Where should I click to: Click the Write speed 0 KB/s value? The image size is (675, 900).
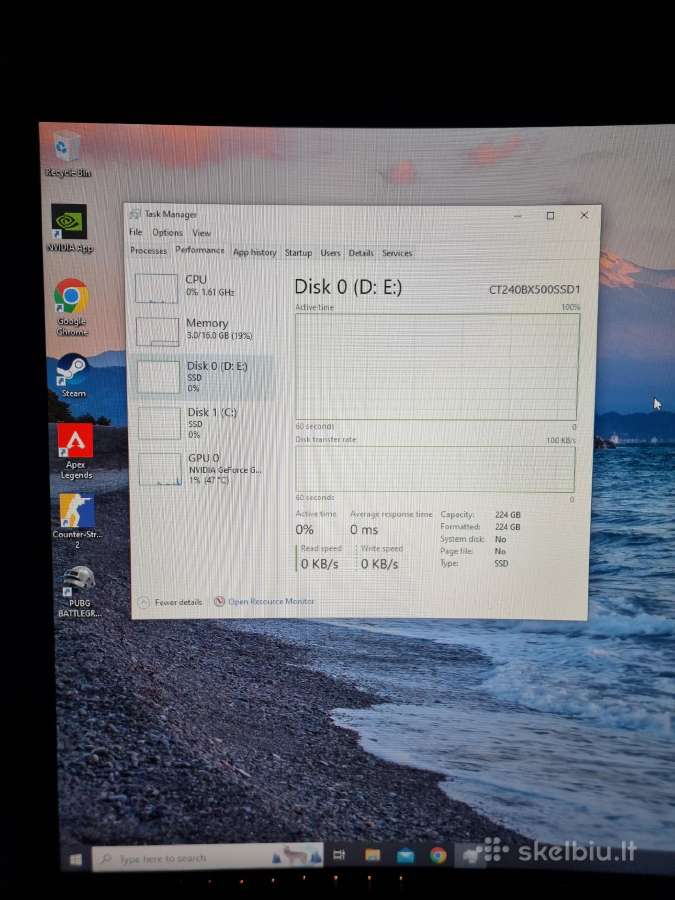point(379,564)
